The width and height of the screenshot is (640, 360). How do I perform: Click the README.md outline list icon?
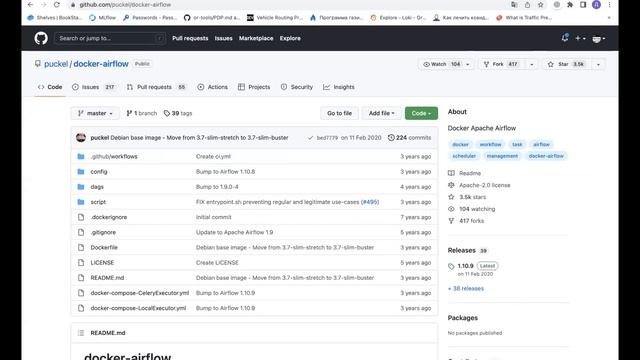coord(81,333)
